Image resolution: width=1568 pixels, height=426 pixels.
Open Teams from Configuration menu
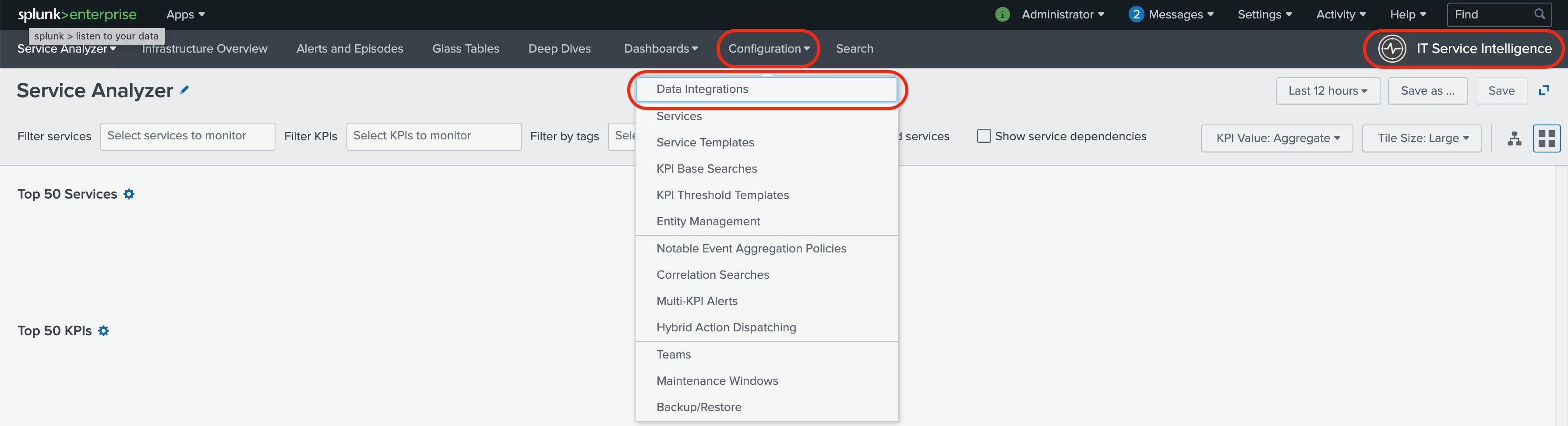(x=766, y=354)
